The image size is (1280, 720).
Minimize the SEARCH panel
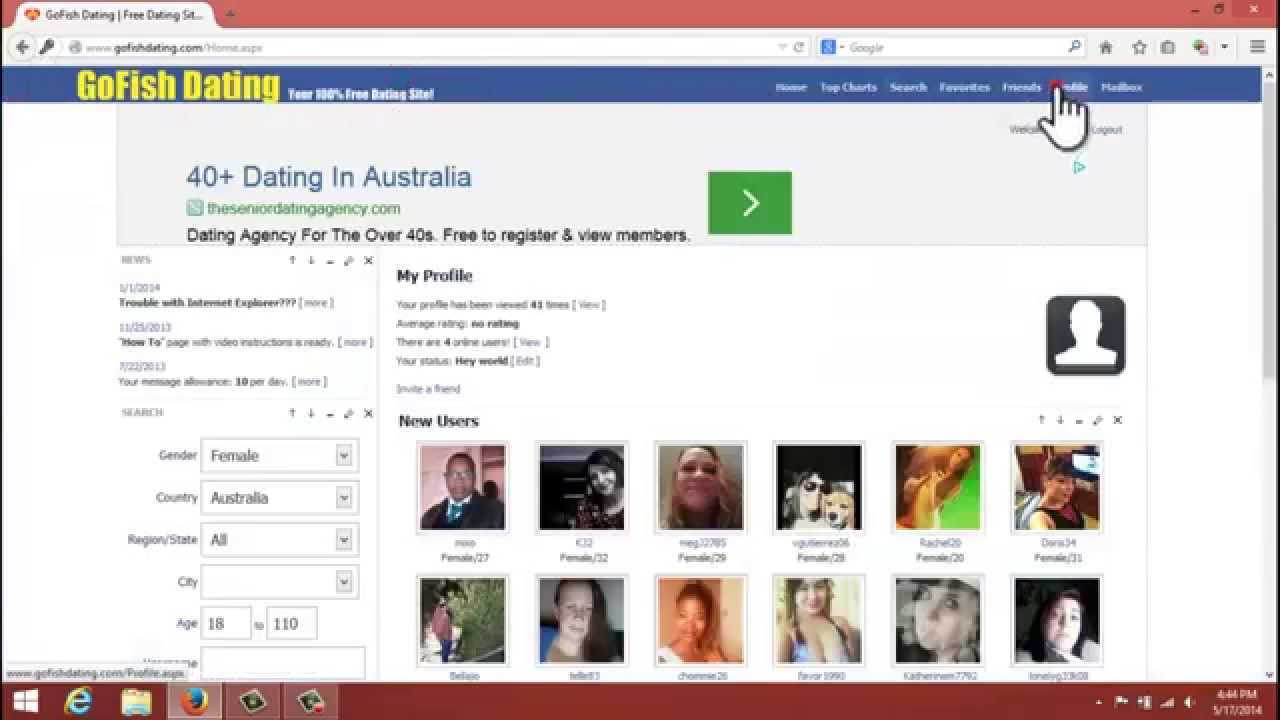click(x=330, y=413)
